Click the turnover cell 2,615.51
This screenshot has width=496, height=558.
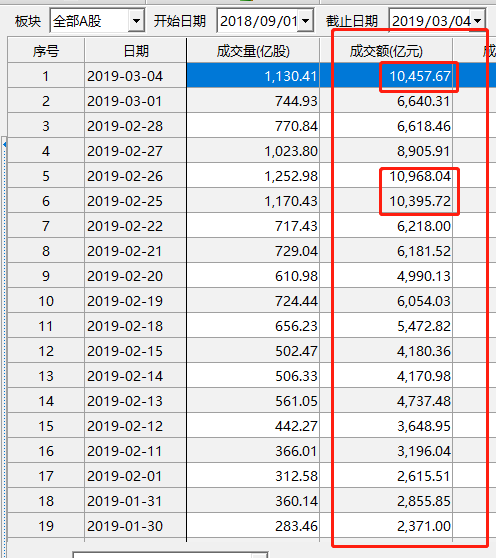coord(386,476)
